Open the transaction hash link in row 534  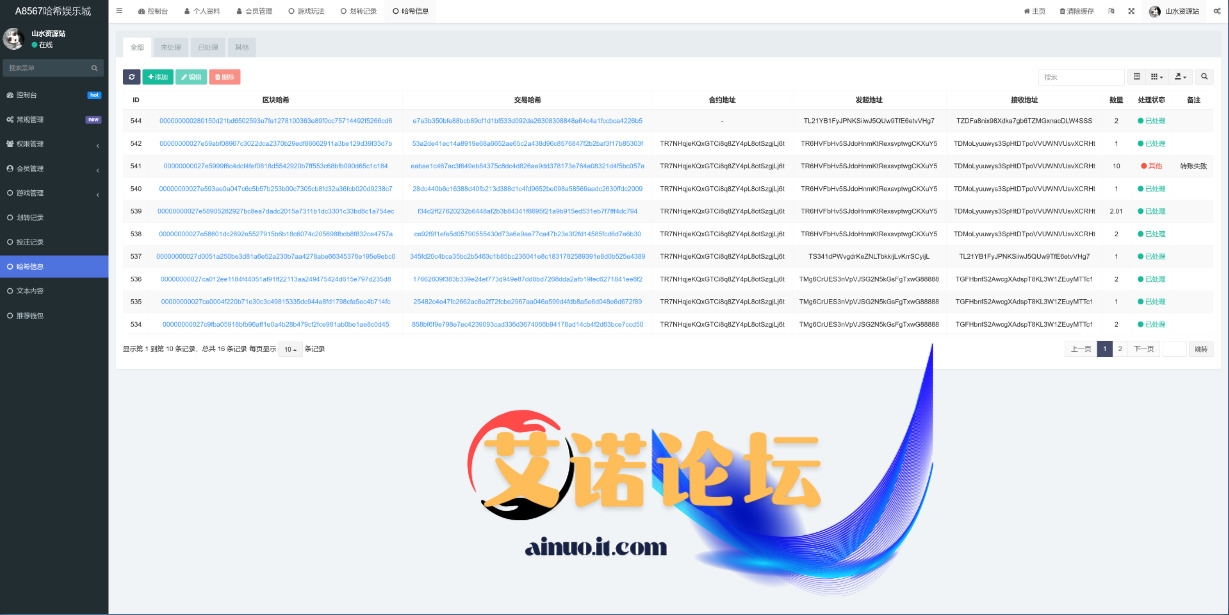point(528,324)
